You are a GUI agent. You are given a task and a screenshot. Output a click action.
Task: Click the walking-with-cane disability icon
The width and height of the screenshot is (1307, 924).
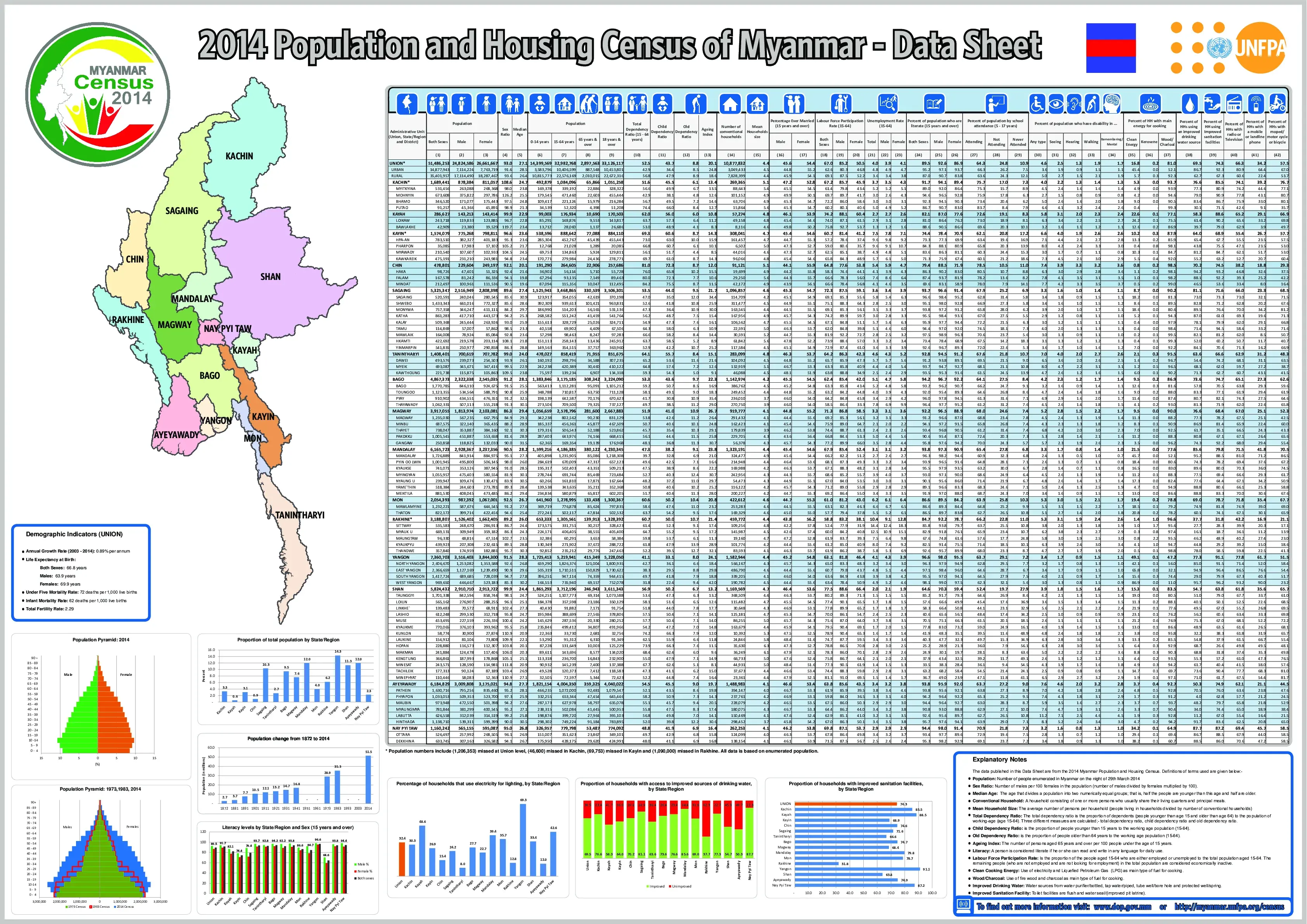1092,104
